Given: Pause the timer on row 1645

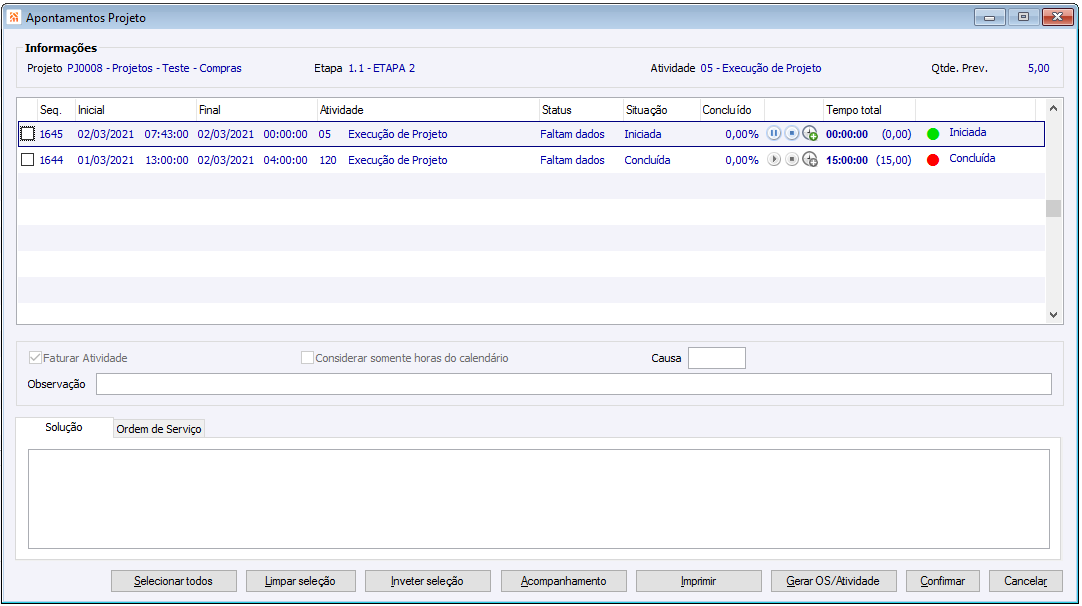Looking at the screenshot, I should tap(774, 133).
